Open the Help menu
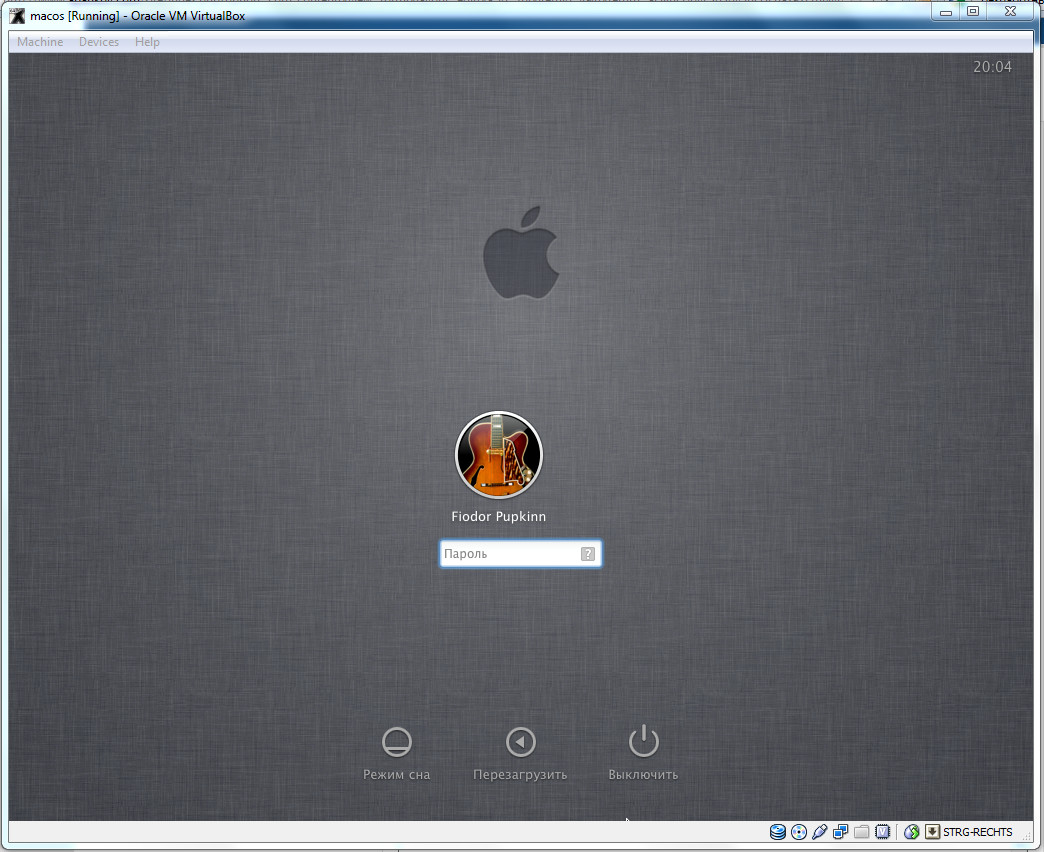Screen dimensions: 1044x852 [147, 42]
